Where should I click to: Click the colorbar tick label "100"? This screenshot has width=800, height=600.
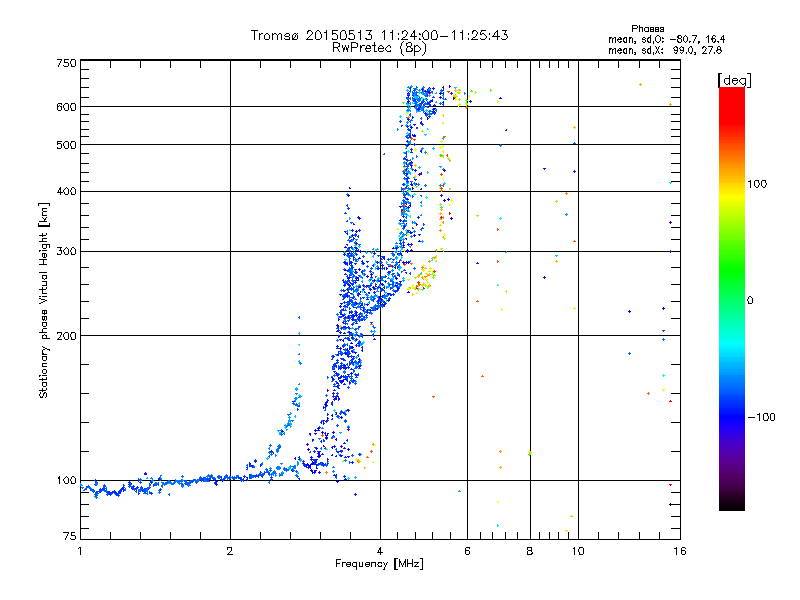click(x=757, y=184)
